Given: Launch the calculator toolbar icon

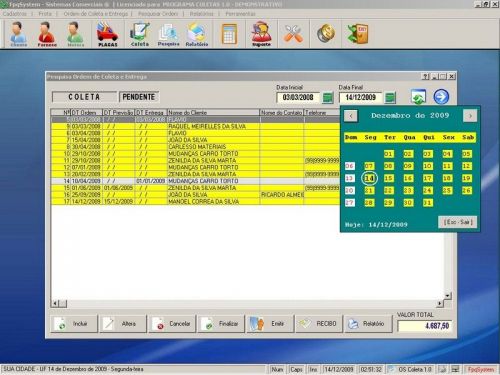Looking at the screenshot, I should pyautogui.click(x=229, y=34).
